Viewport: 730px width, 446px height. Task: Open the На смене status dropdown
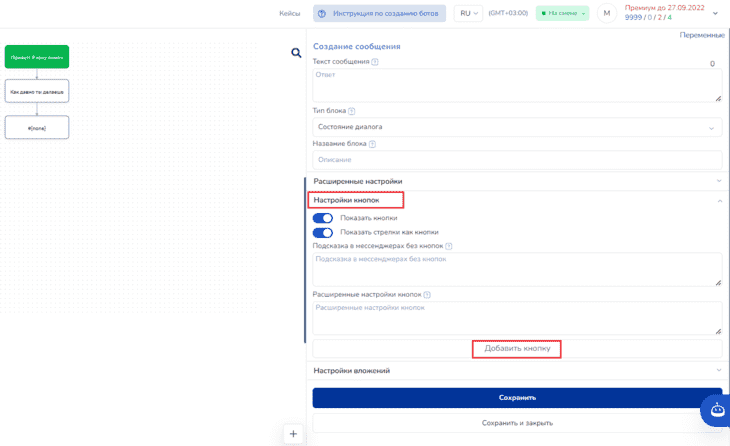(563, 13)
